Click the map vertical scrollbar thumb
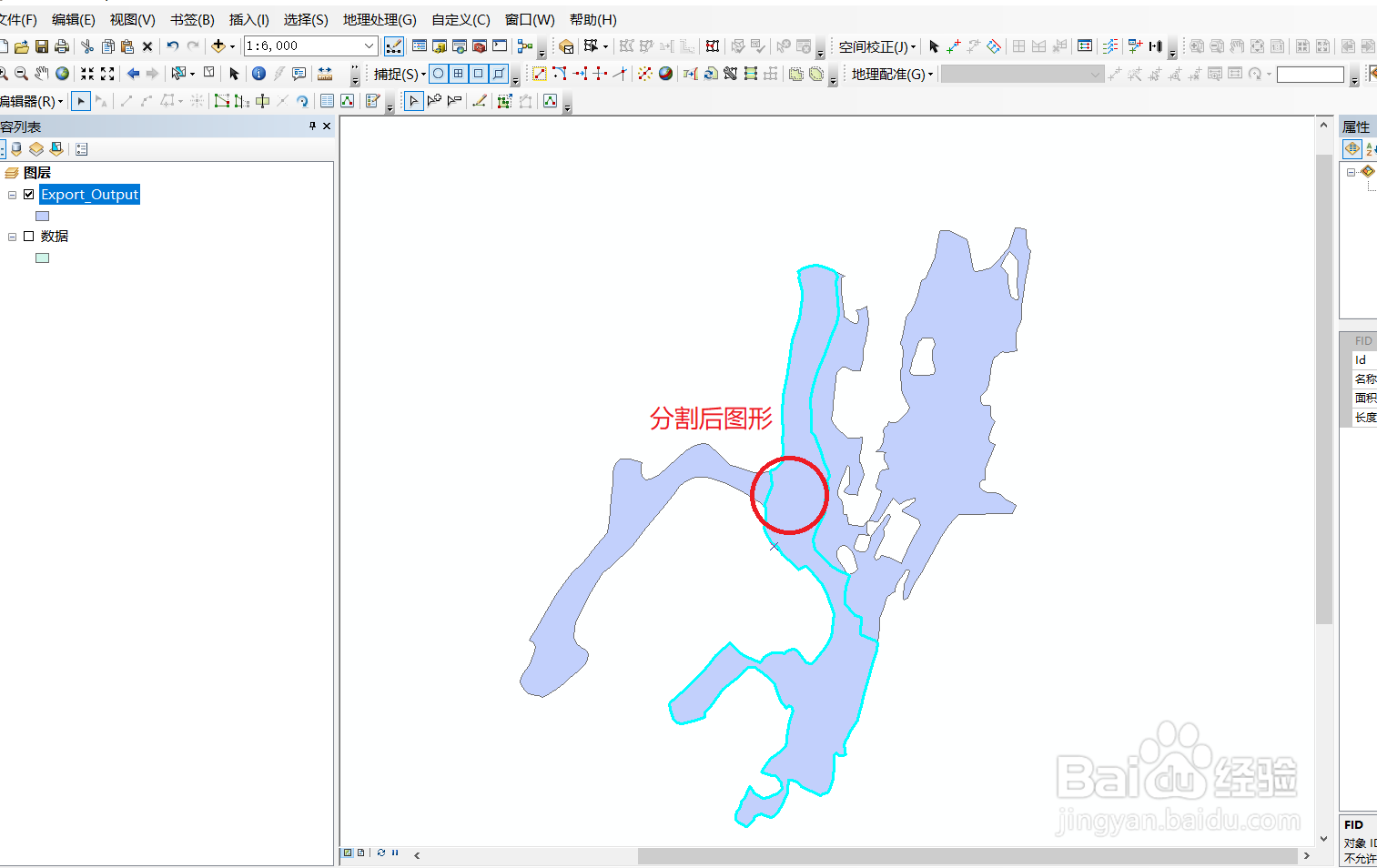 [1324, 389]
